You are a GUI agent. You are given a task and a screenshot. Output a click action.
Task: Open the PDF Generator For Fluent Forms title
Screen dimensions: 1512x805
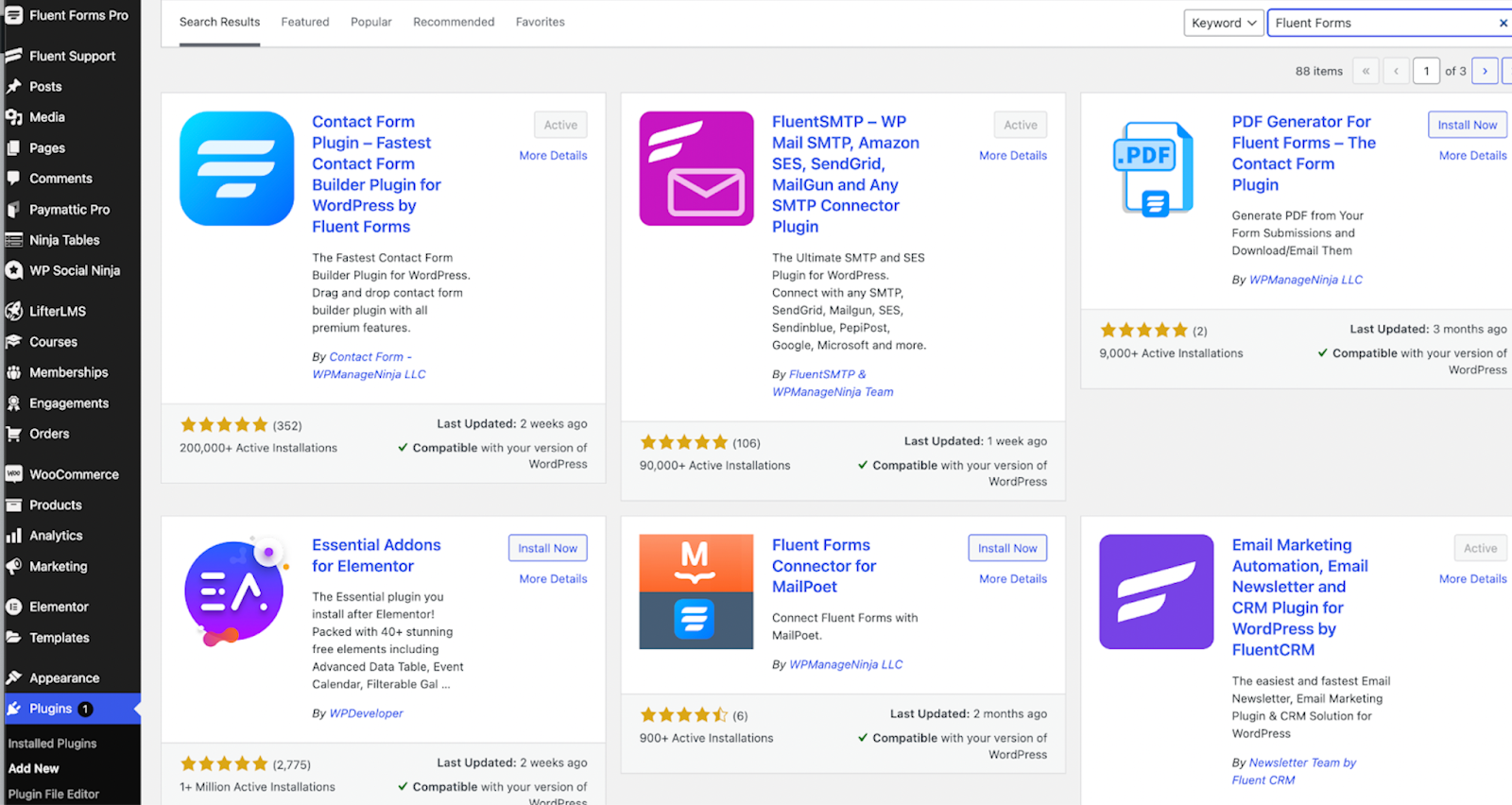(1304, 153)
